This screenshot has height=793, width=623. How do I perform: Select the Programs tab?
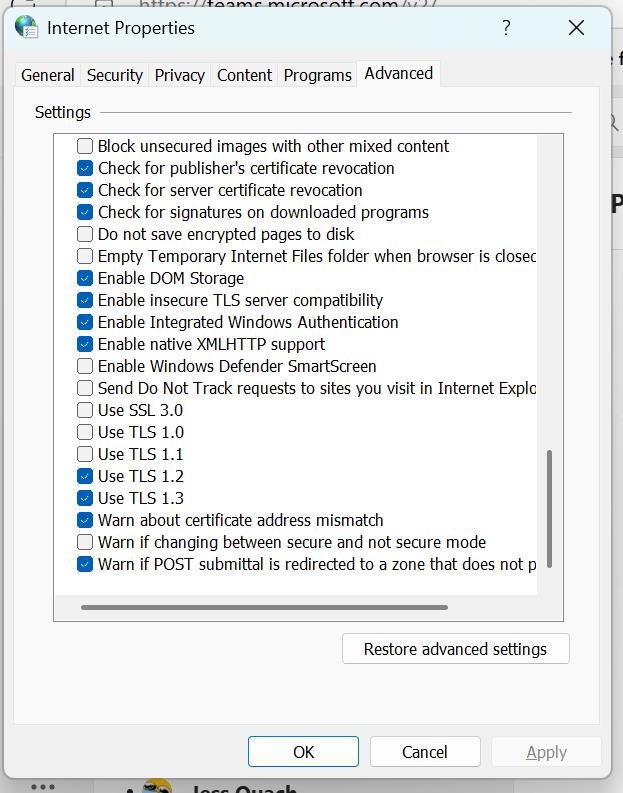[x=318, y=75]
